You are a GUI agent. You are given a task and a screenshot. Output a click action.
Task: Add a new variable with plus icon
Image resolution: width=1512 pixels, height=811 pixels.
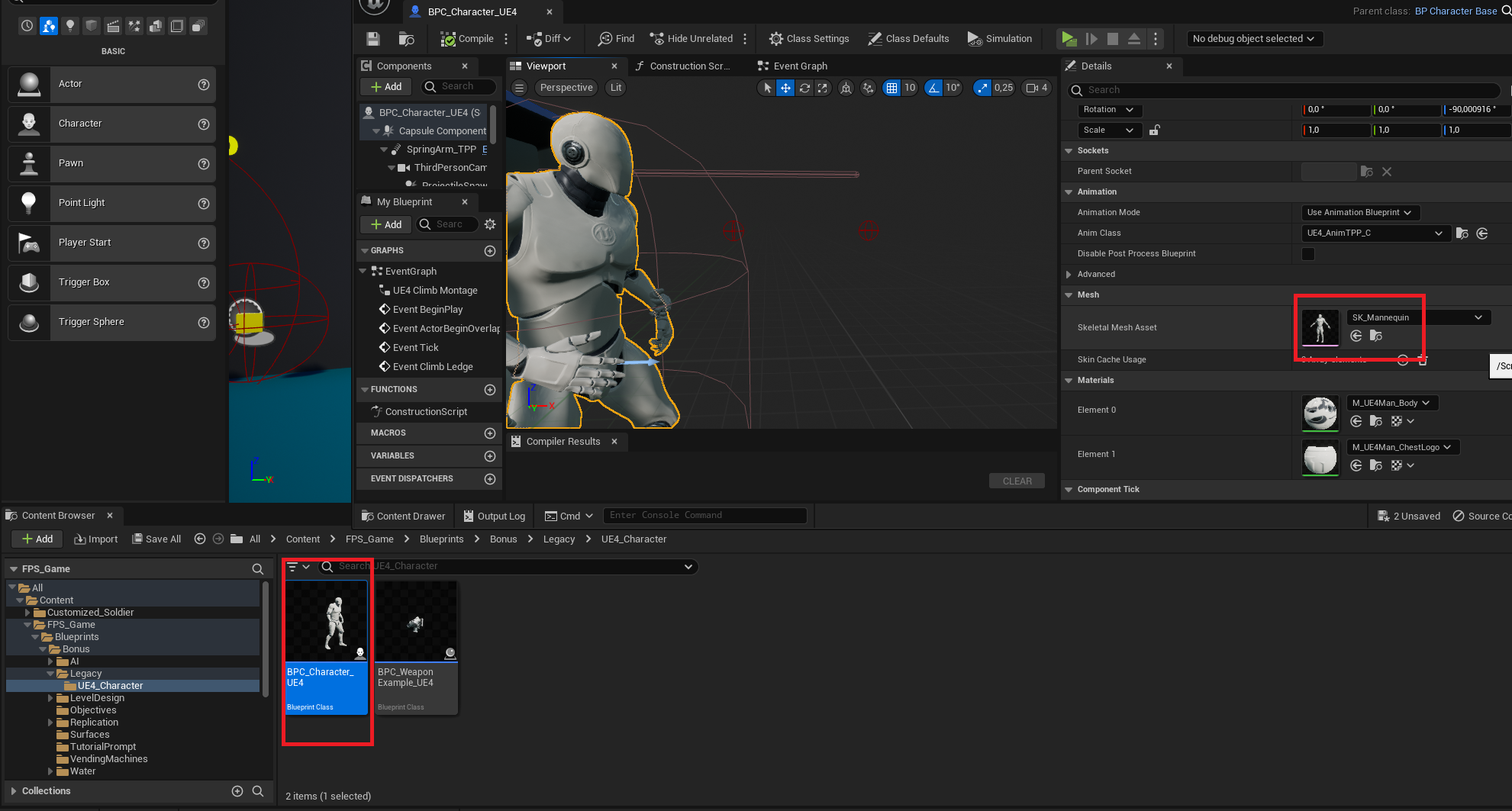490,456
